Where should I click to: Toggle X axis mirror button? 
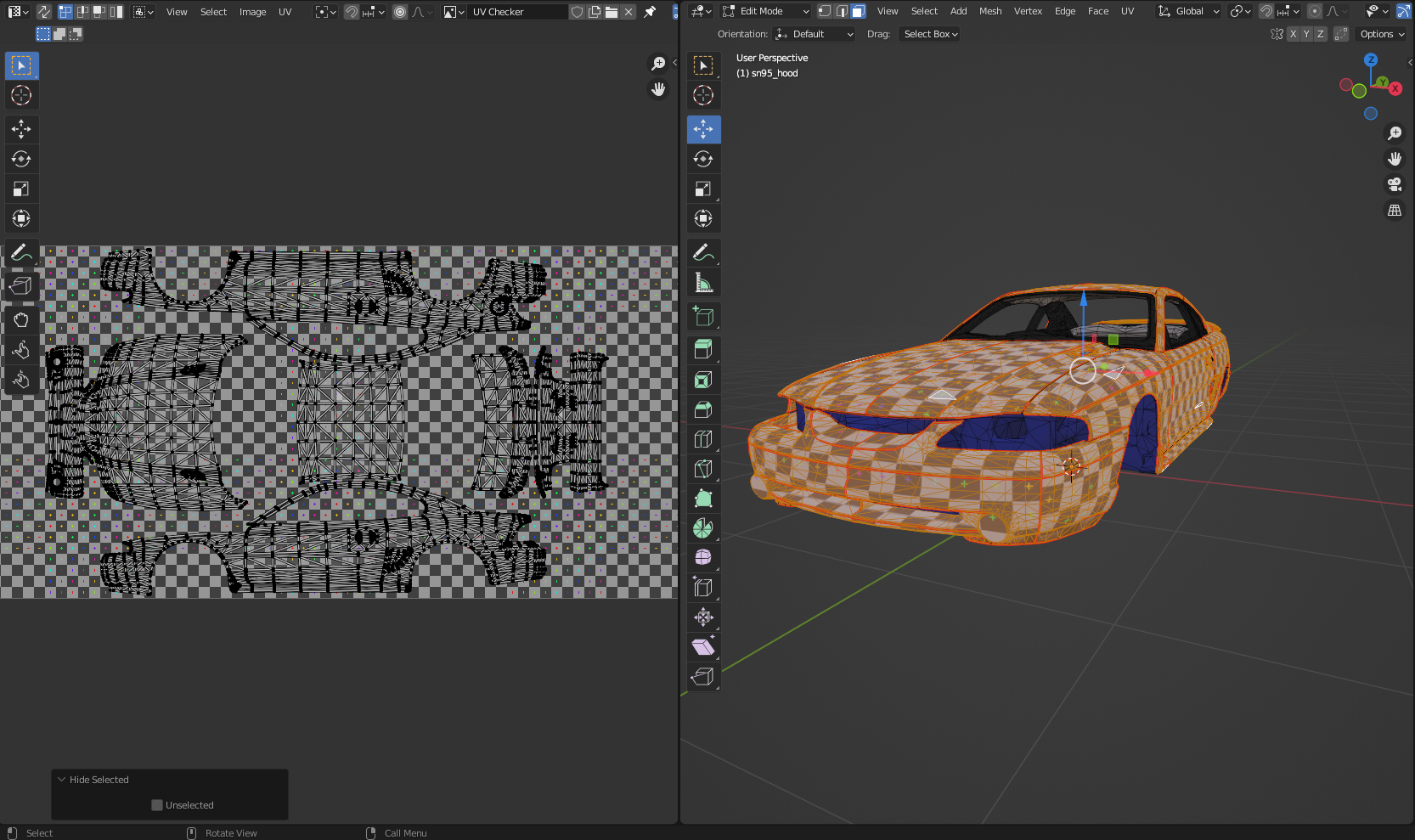(x=1293, y=34)
